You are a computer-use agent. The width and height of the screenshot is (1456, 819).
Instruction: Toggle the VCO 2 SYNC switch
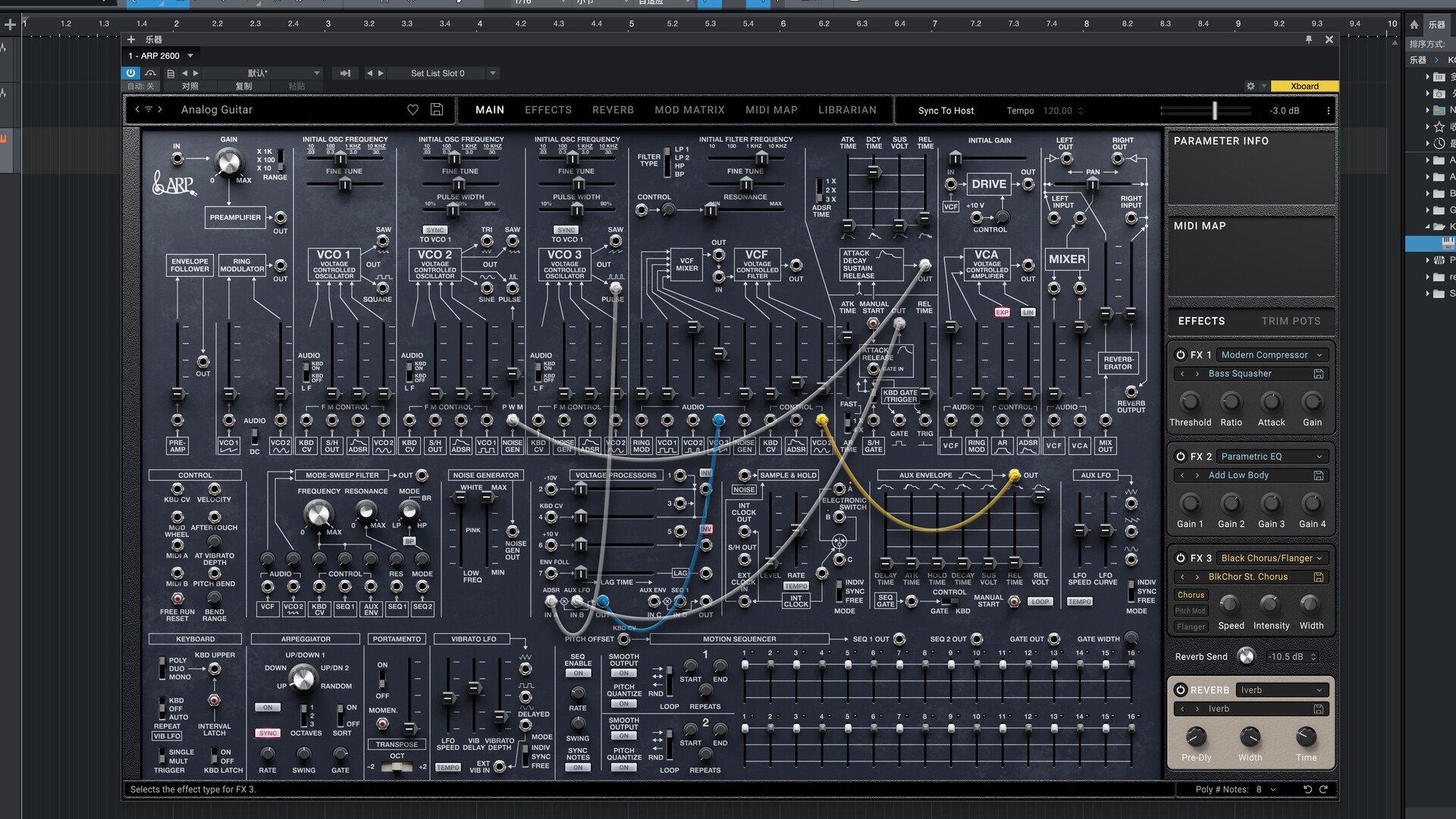435,230
